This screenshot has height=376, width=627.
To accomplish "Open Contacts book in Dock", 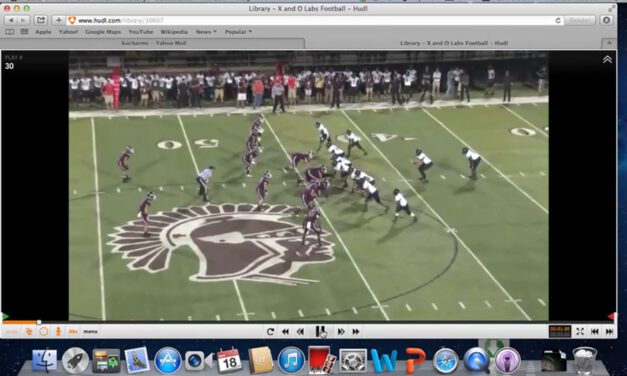I will point(260,360).
